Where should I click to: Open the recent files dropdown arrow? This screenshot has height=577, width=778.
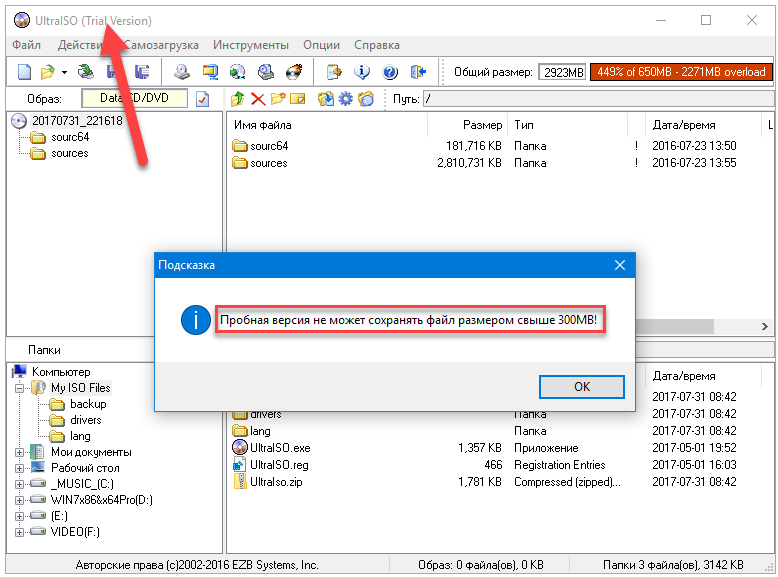click(65, 72)
